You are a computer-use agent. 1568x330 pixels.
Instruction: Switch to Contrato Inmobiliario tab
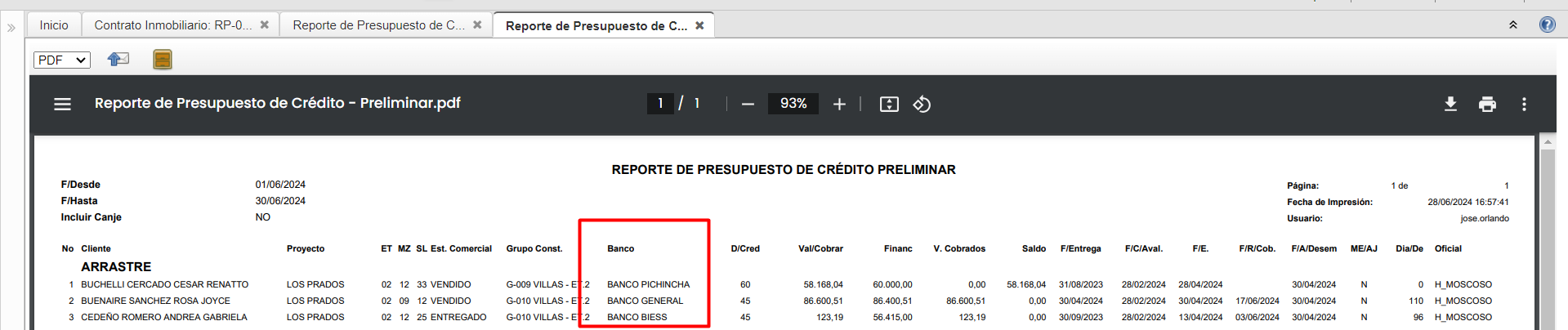tap(172, 25)
